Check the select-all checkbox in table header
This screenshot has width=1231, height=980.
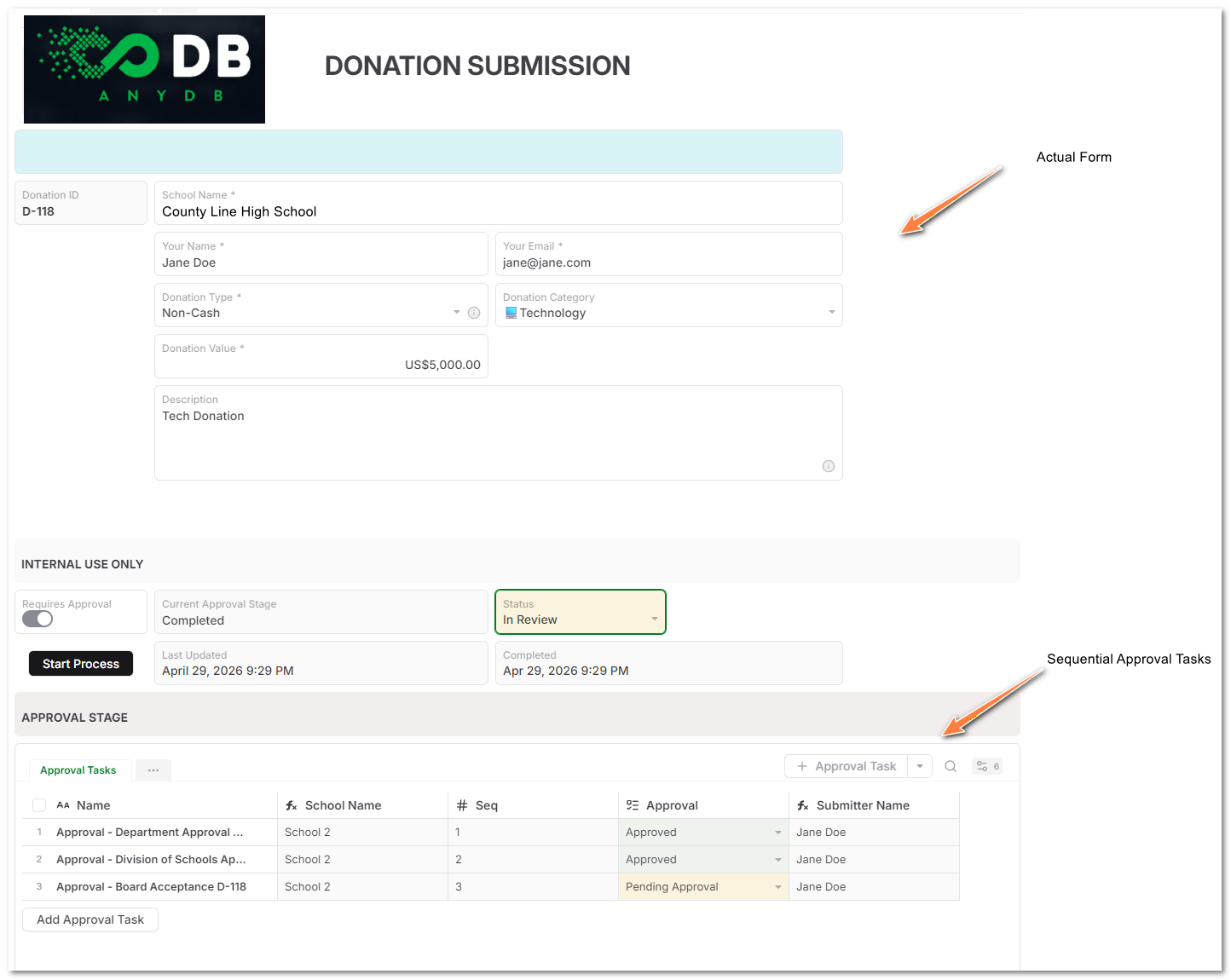(39, 805)
